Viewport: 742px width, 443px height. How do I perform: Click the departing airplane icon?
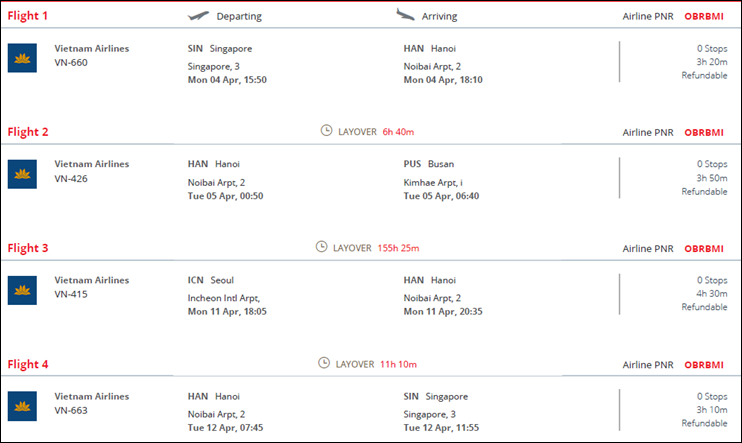pos(198,16)
